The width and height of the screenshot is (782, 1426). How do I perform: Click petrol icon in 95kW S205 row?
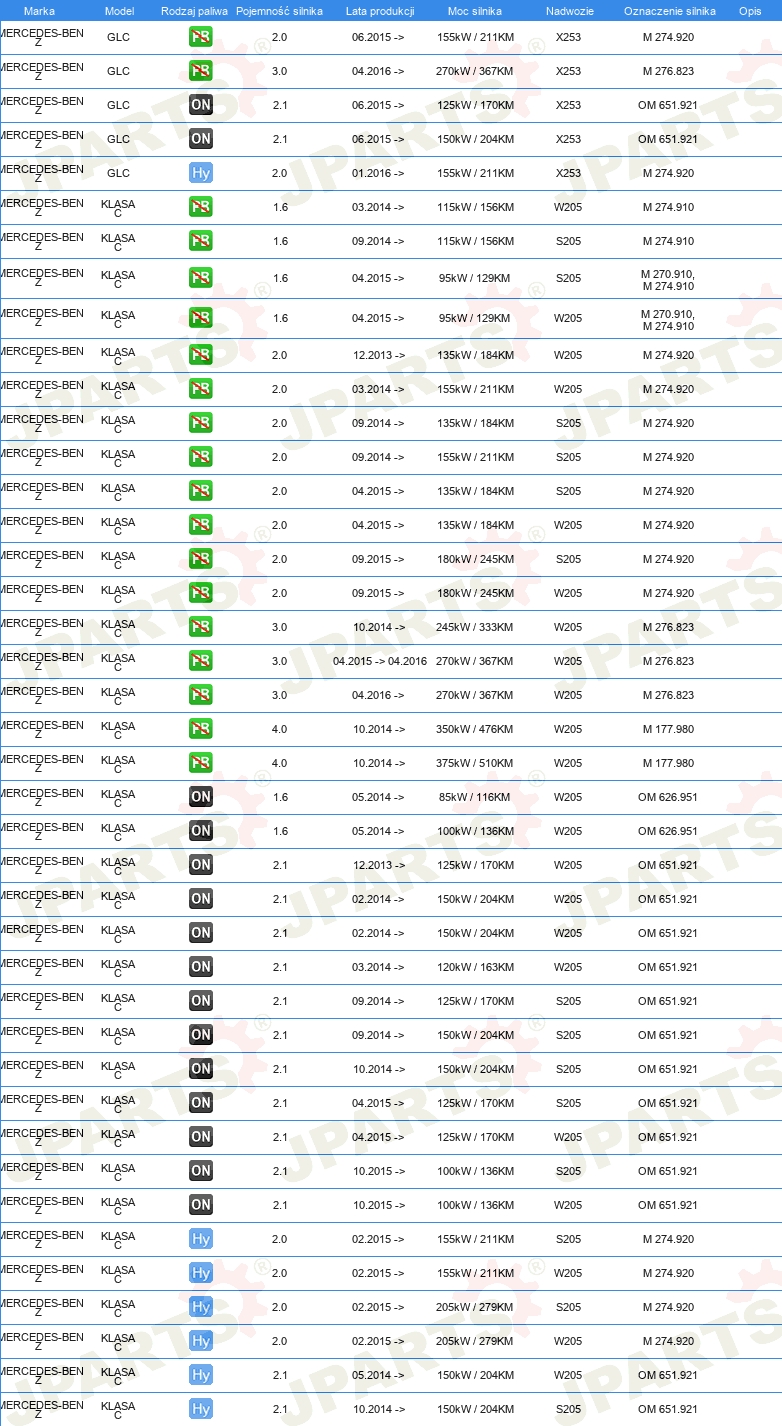[201, 279]
